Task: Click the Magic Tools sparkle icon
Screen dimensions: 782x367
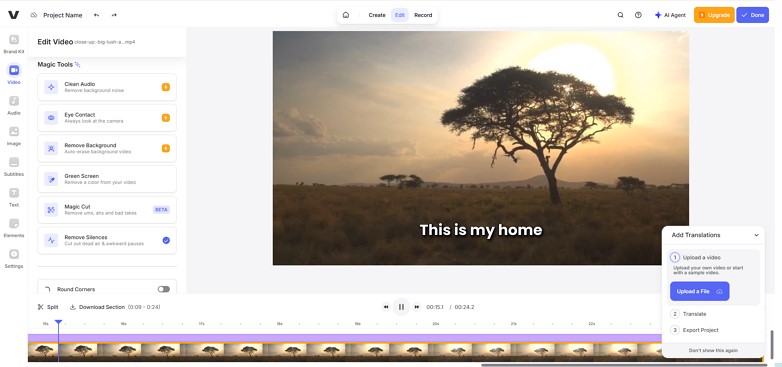Action: pyautogui.click(x=77, y=64)
